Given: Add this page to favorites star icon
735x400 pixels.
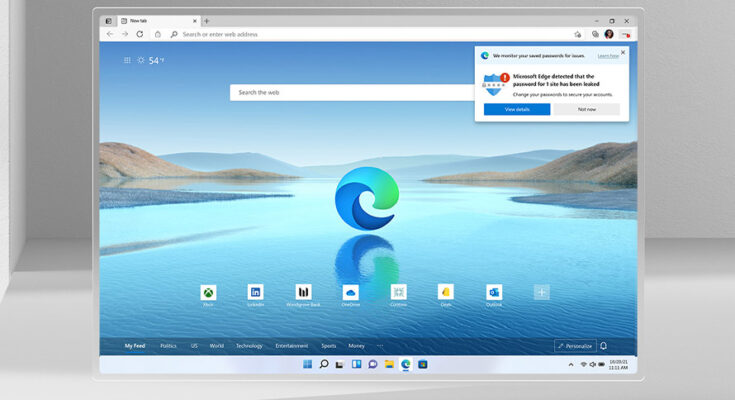Looking at the screenshot, I should 578,34.
